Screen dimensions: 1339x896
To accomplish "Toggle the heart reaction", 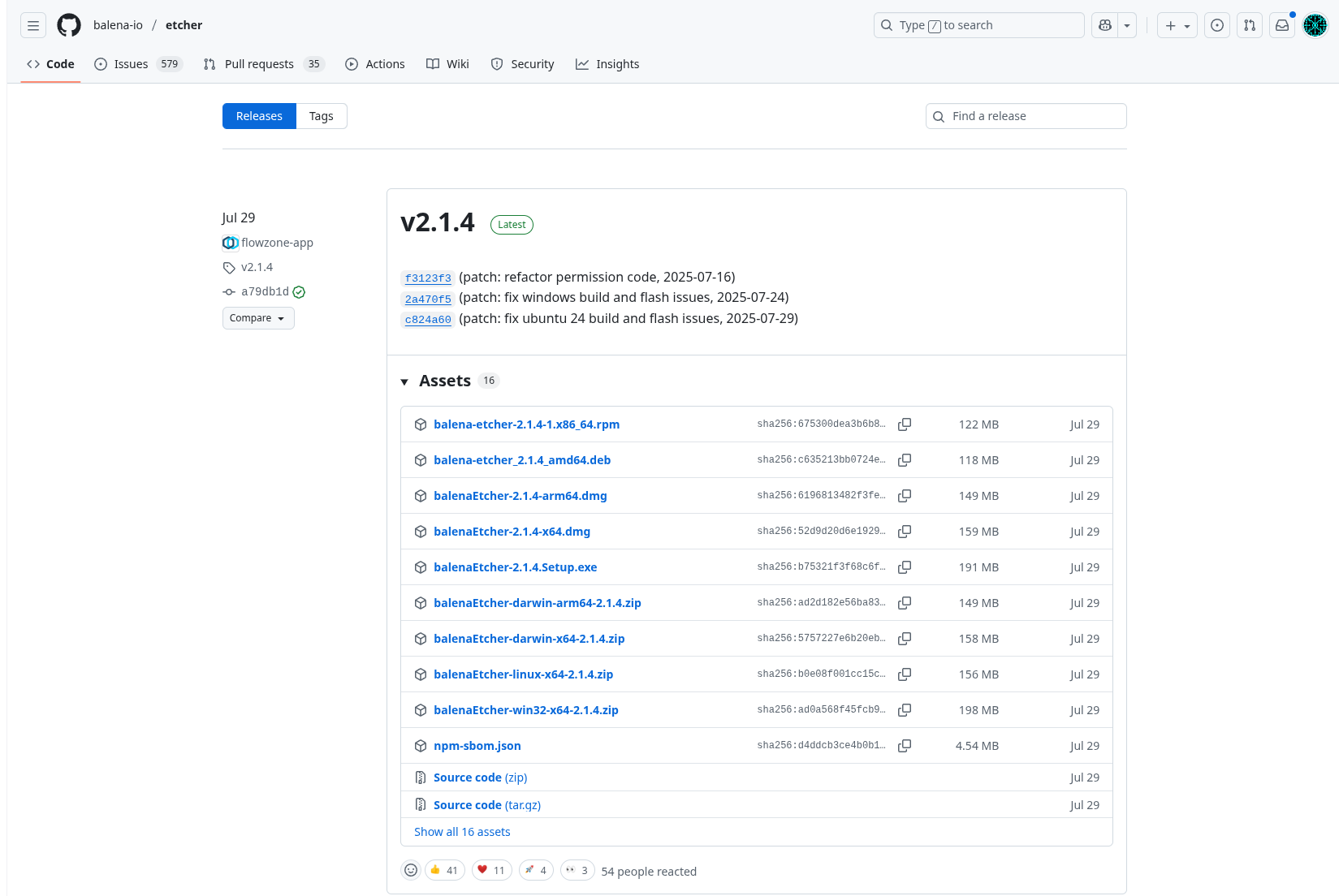I will 491,870.
